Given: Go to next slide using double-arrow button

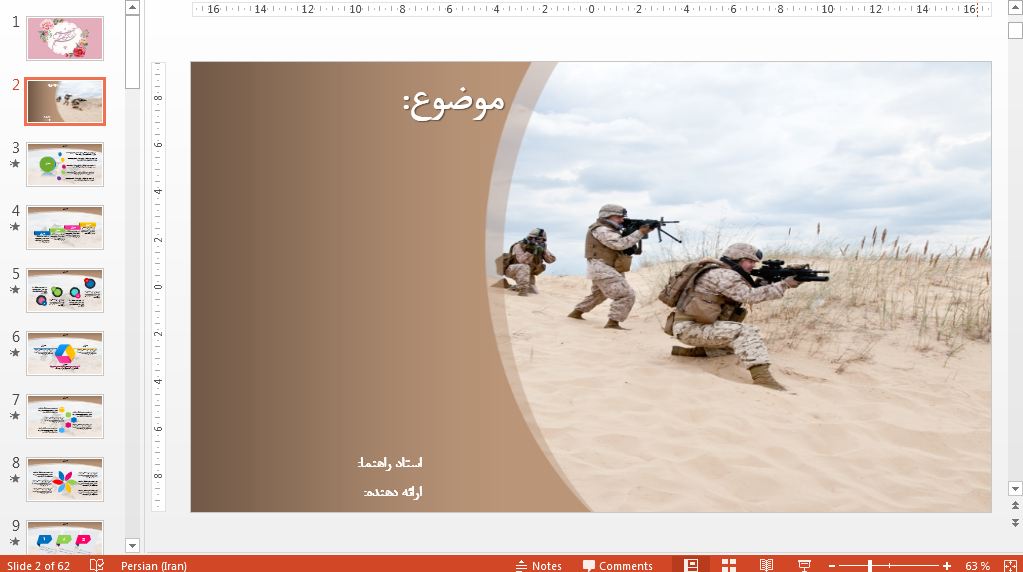Looking at the screenshot, I should point(1016,522).
